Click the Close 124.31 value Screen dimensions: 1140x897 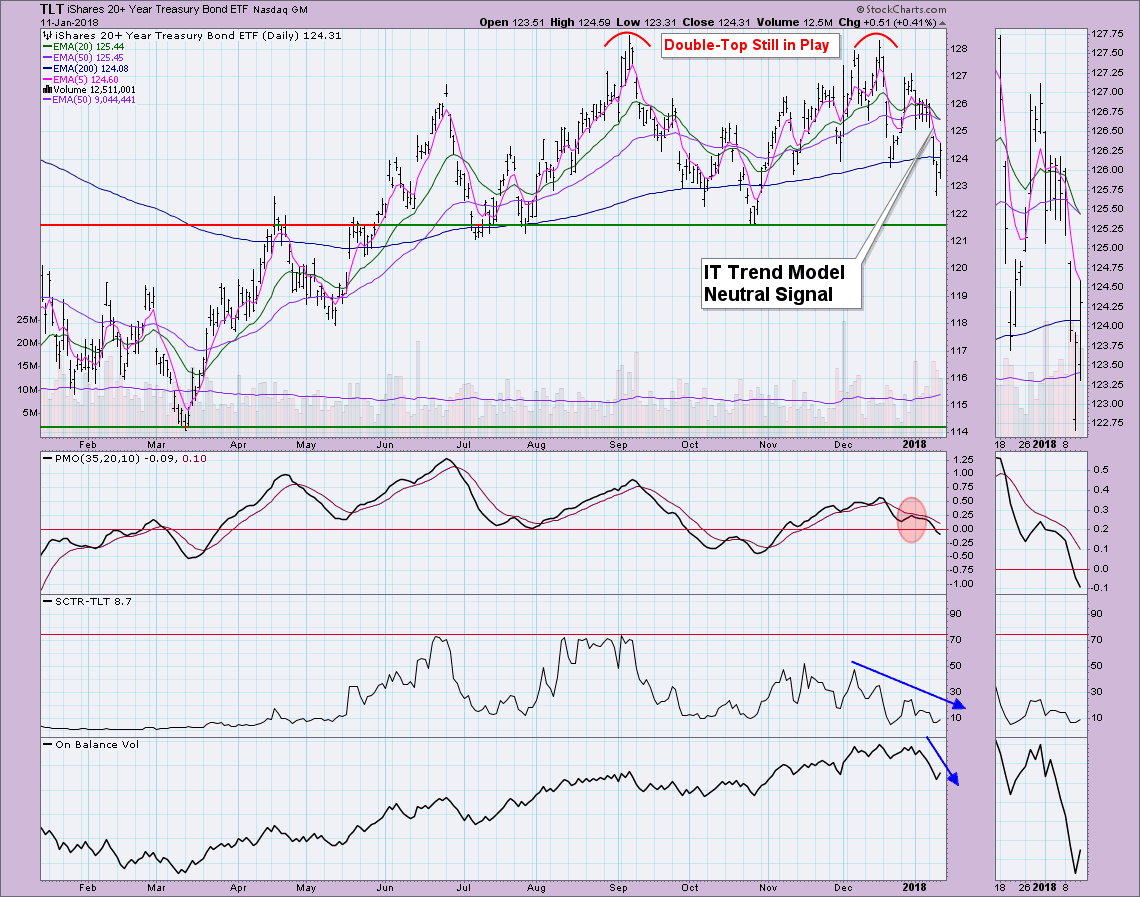coord(716,23)
